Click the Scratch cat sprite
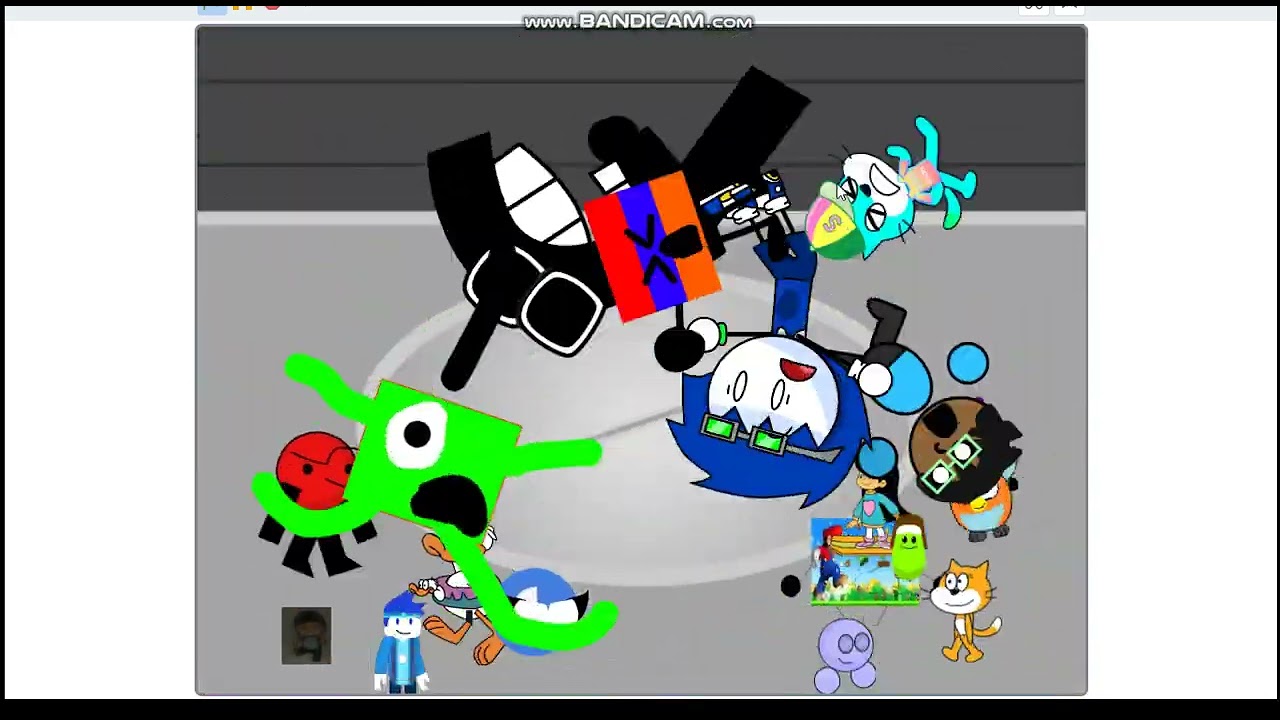Image resolution: width=1280 pixels, height=720 pixels. [x=964, y=611]
